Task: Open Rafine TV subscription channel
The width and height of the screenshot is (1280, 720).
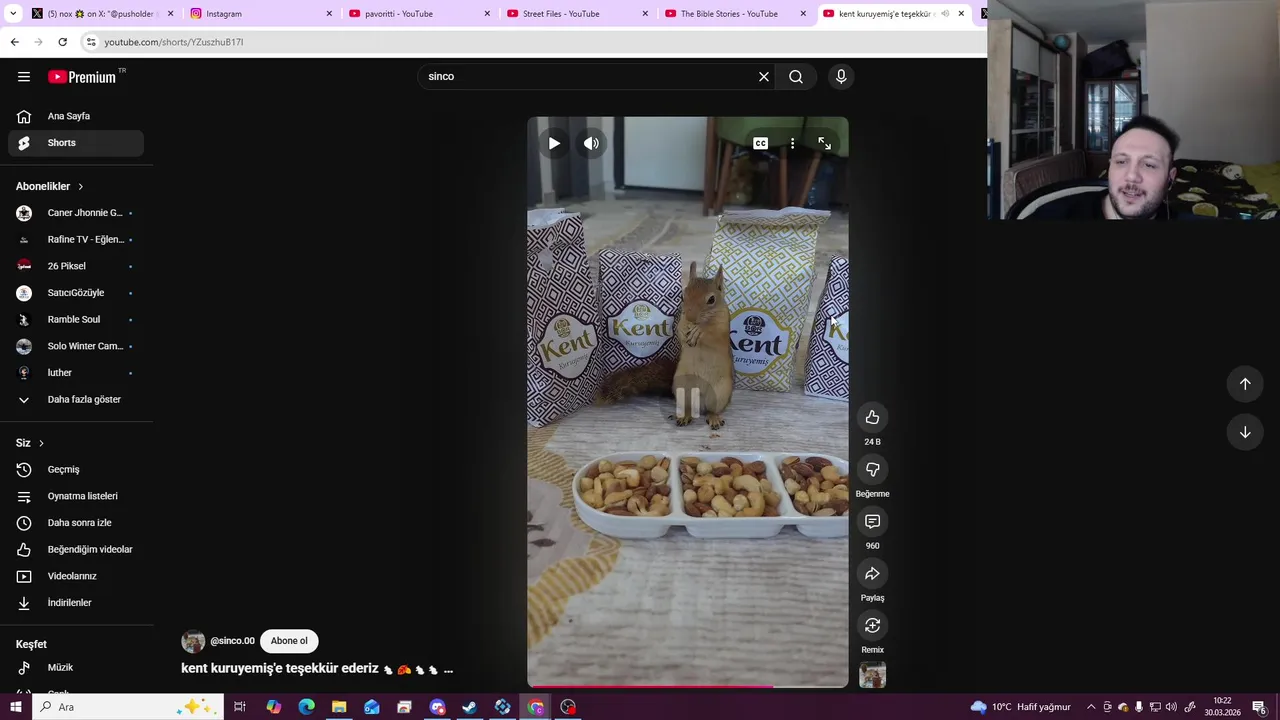Action: 76,240
